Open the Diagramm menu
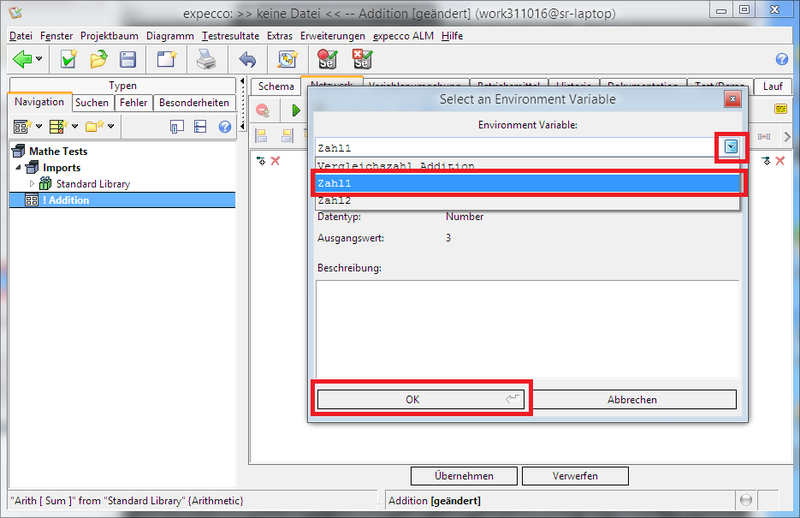The height and width of the screenshot is (518, 800). coord(170,36)
